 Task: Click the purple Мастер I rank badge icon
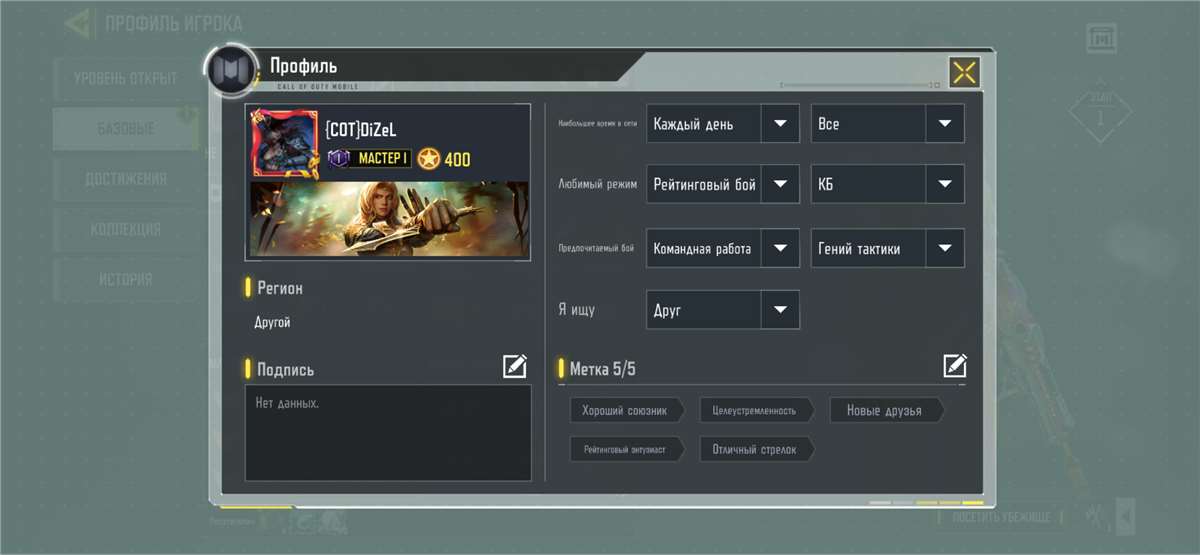pos(338,158)
